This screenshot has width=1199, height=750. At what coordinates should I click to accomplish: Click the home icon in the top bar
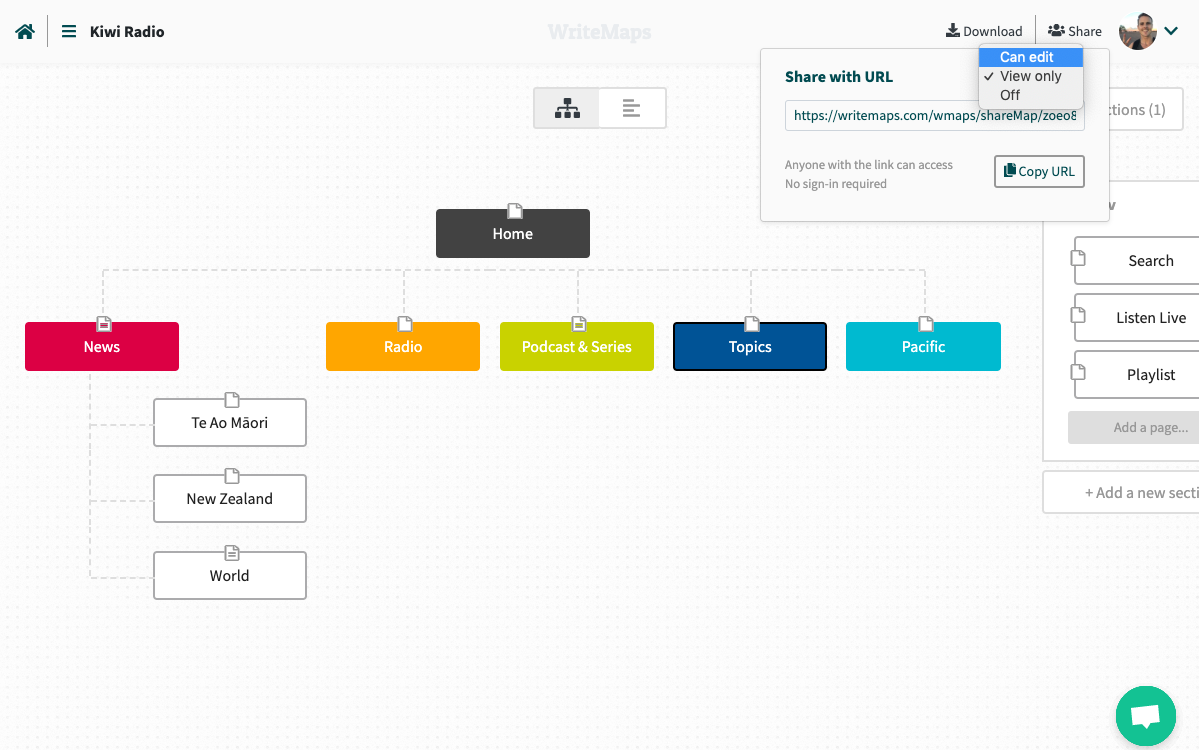click(x=23, y=30)
